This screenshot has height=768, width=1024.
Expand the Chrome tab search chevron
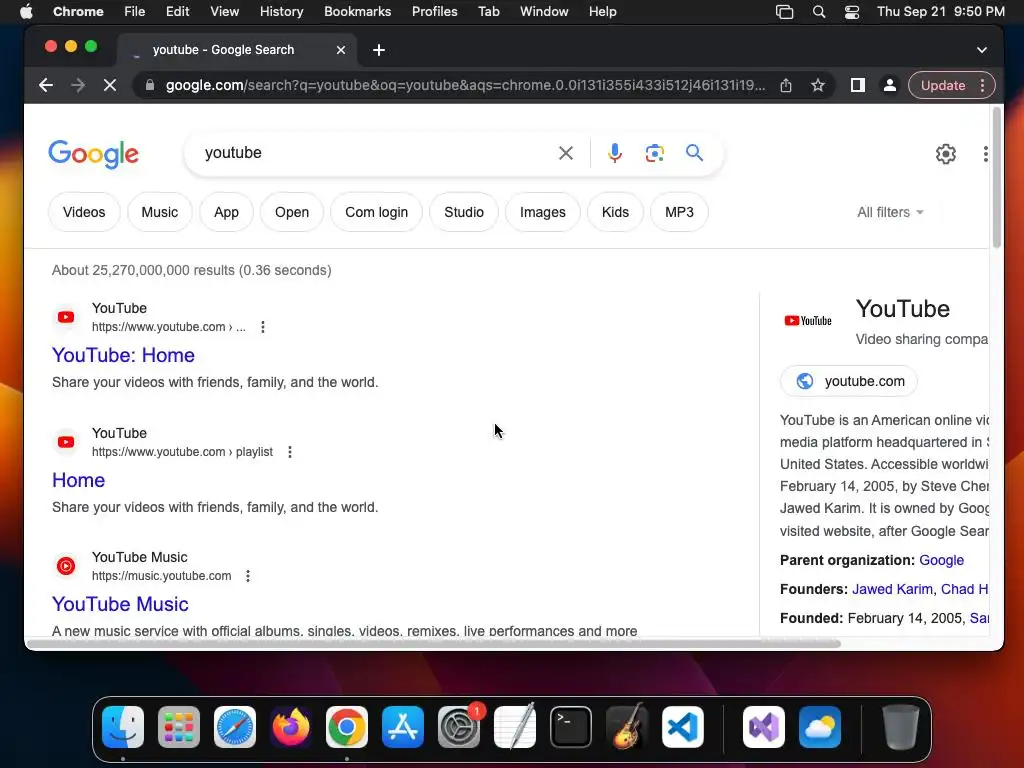982,50
